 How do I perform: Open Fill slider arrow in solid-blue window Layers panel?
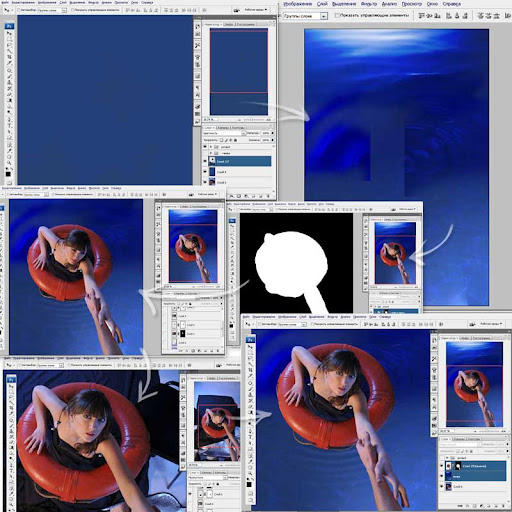pyautogui.click(x=272, y=140)
